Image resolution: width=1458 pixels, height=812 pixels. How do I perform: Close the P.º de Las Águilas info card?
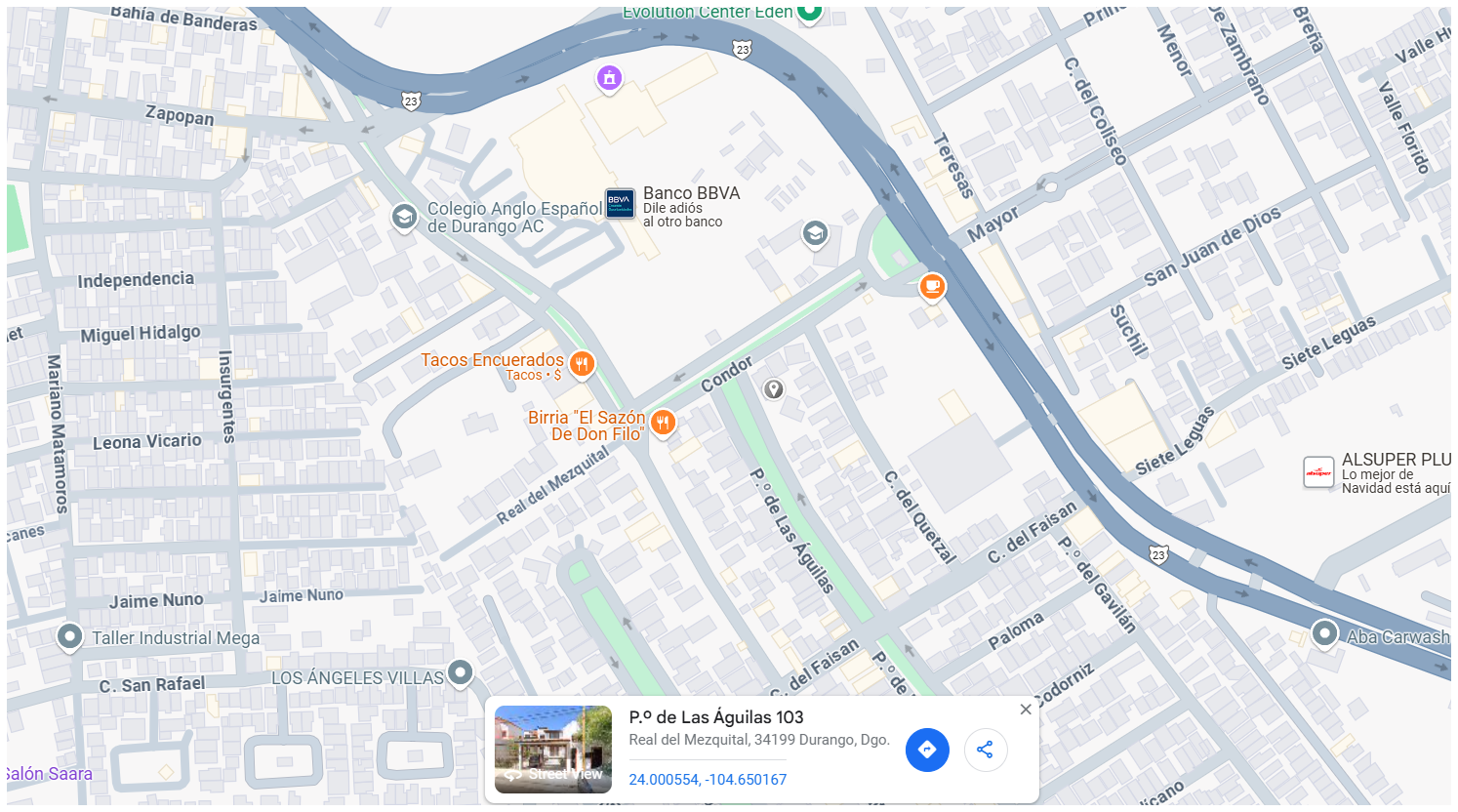[x=1026, y=710]
